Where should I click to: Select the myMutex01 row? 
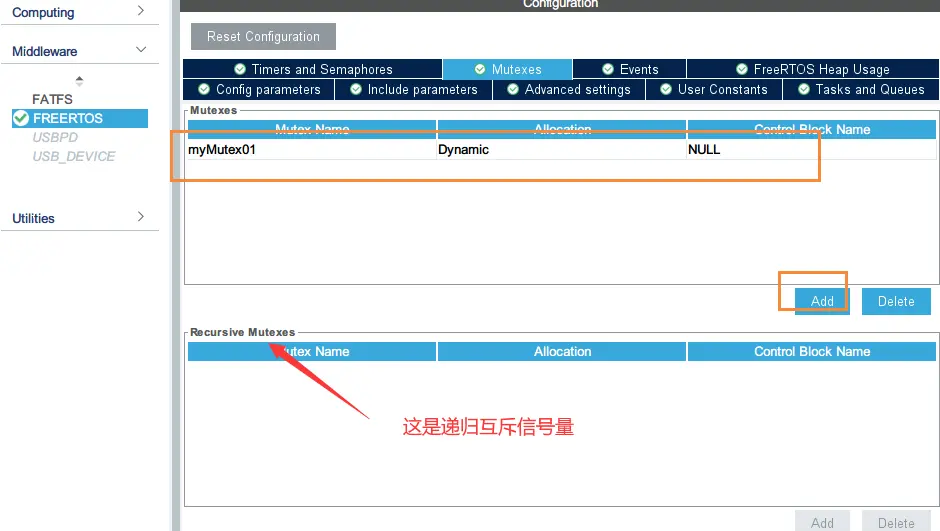click(230, 149)
